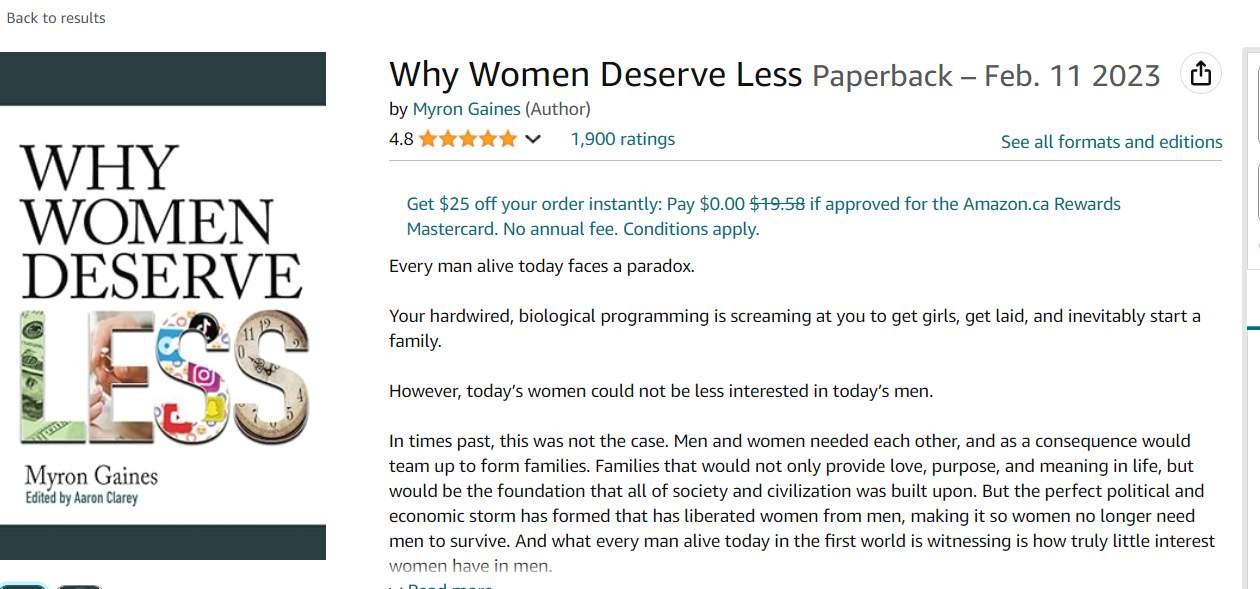Image resolution: width=1260 pixels, height=589 pixels.
Task: Click the orange star rating icons
Action: pos(468,139)
